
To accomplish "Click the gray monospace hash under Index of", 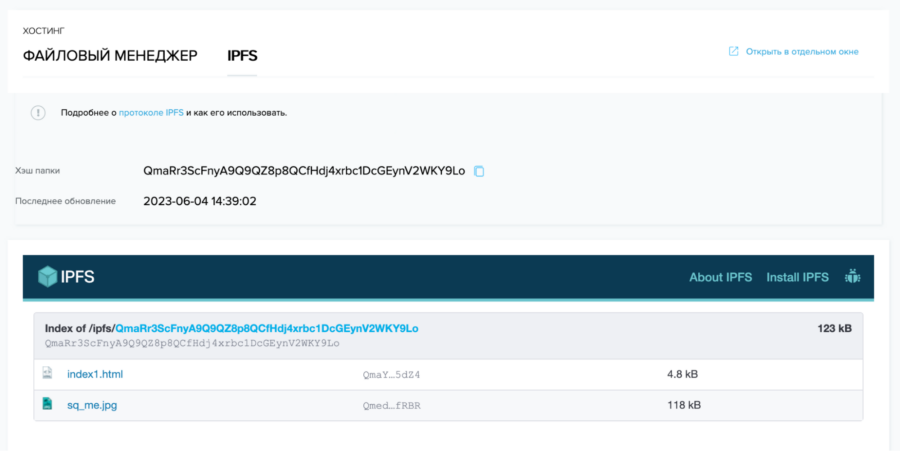I will [192, 343].
